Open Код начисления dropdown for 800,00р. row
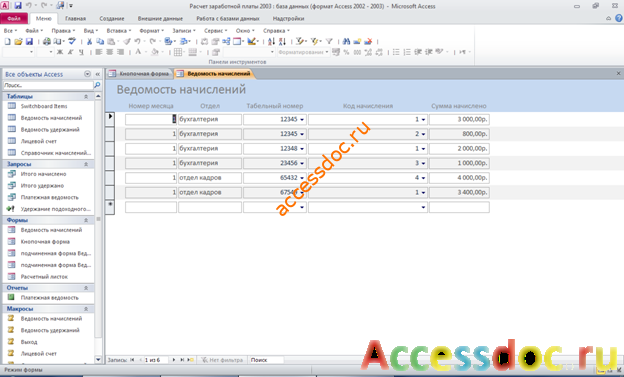 click(x=423, y=134)
